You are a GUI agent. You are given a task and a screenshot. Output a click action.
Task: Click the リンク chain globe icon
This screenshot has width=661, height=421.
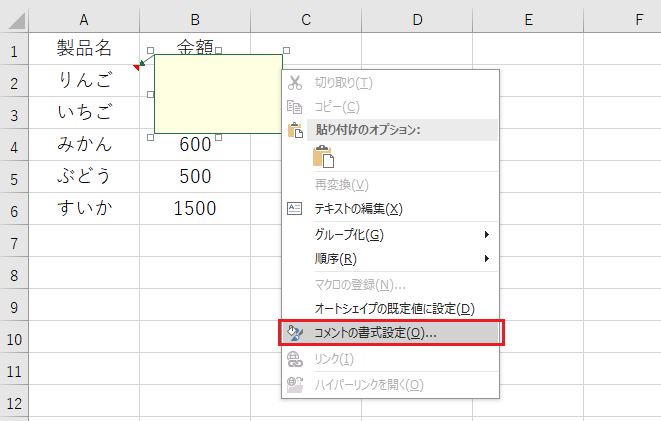295,359
